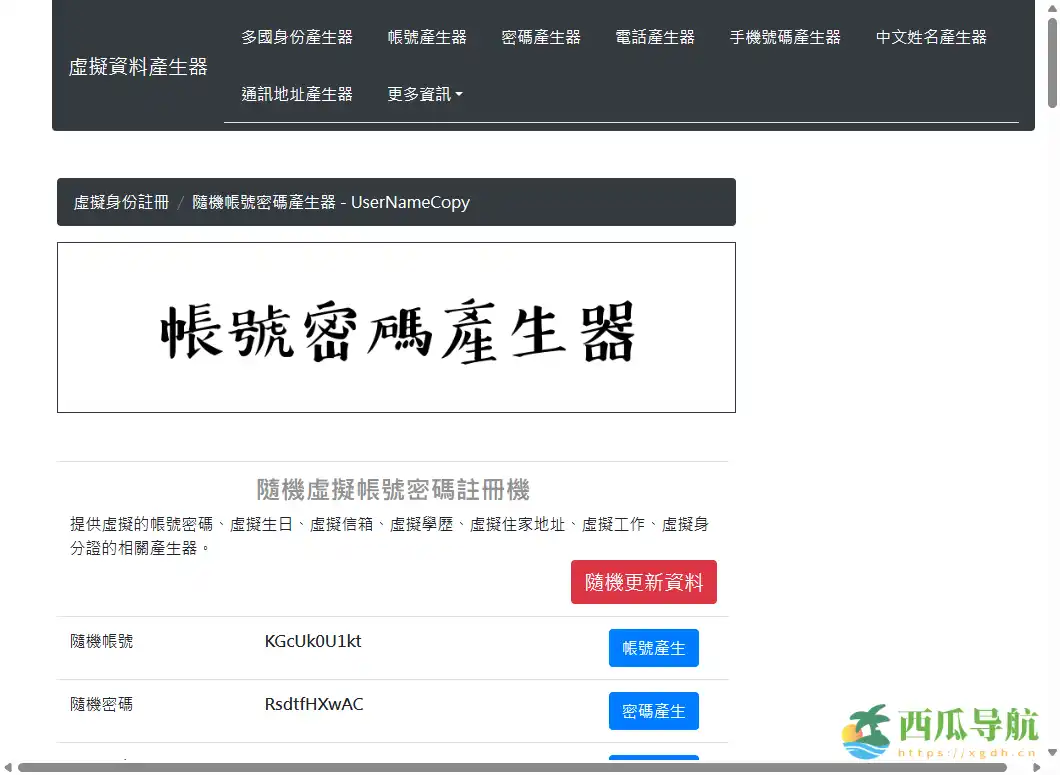Viewport: 1060px width, 775px height.
Task: Open the 通訊地址產生器 section
Action: [297, 94]
